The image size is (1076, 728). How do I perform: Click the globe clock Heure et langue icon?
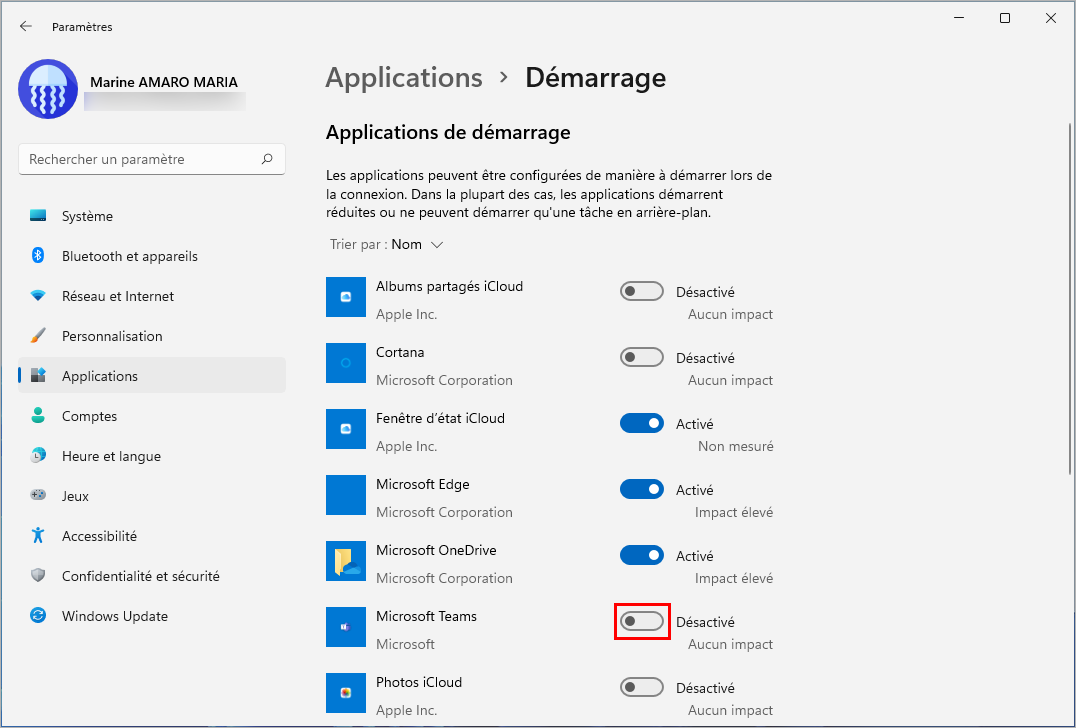pos(38,456)
